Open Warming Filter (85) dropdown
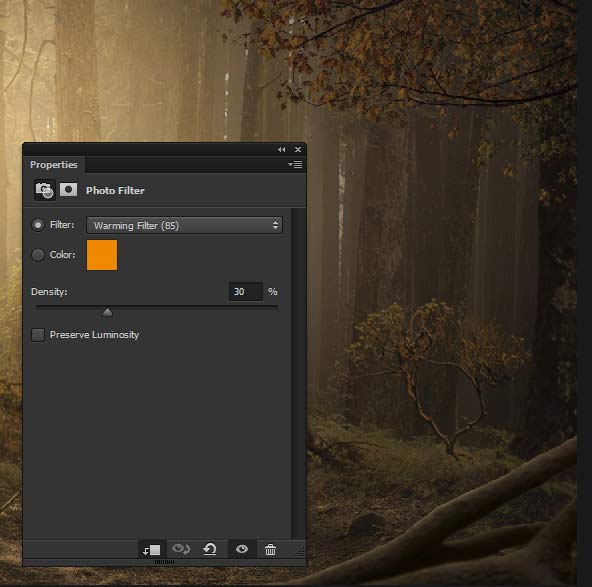 pyautogui.click(x=184, y=225)
